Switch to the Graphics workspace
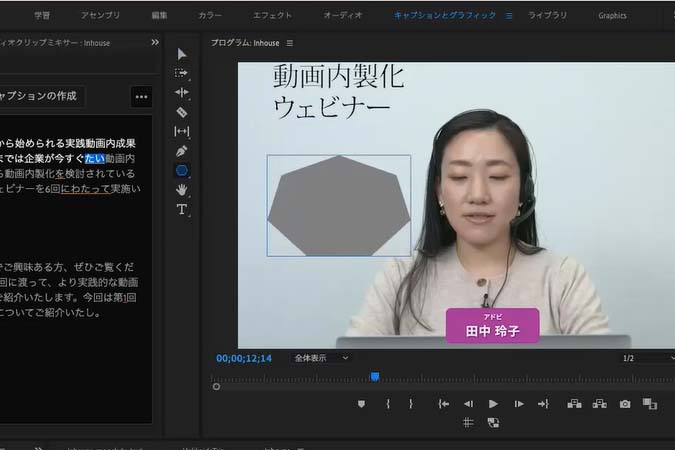The width and height of the screenshot is (675, 450). tap(612, 16)
